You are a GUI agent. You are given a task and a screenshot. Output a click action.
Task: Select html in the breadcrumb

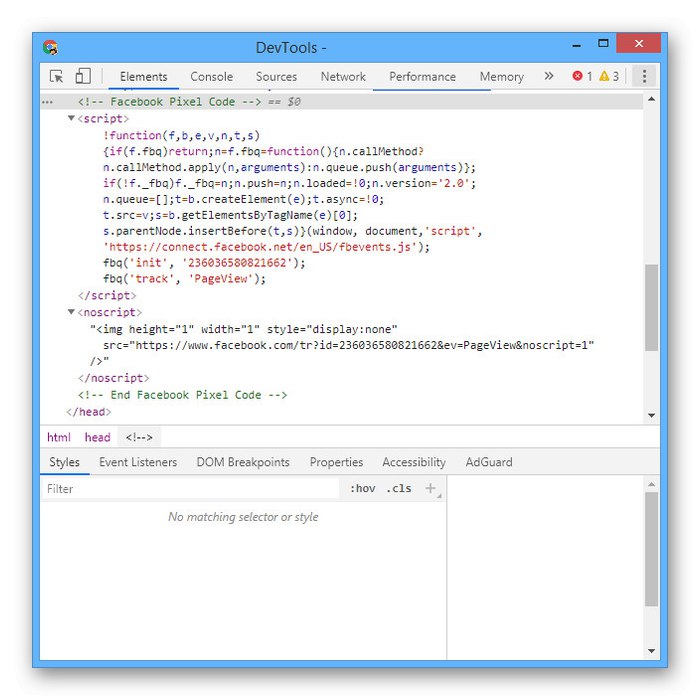(x=59, y=437)
